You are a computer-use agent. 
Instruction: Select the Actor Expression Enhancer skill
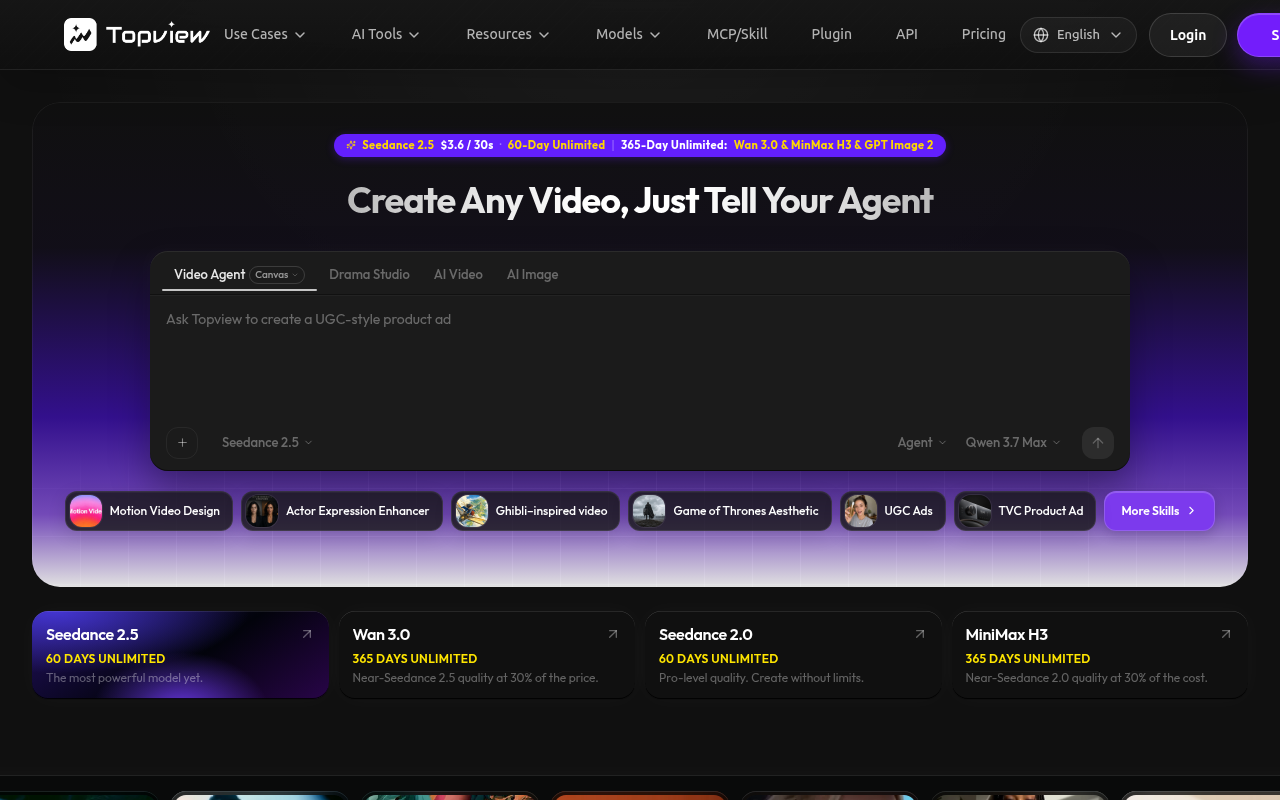pos(342,511)
